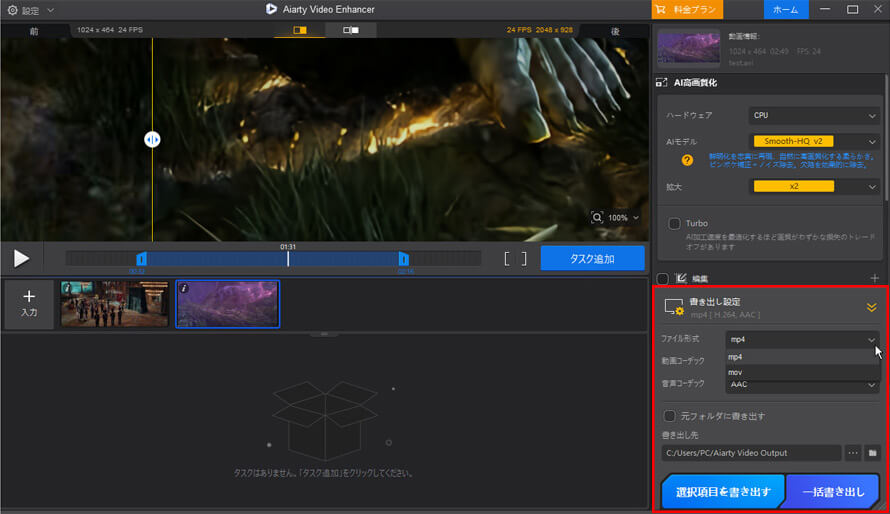Expand 編集 section with plus icon
The height and width of the screenshot is (514, 890).
point(874,278)
